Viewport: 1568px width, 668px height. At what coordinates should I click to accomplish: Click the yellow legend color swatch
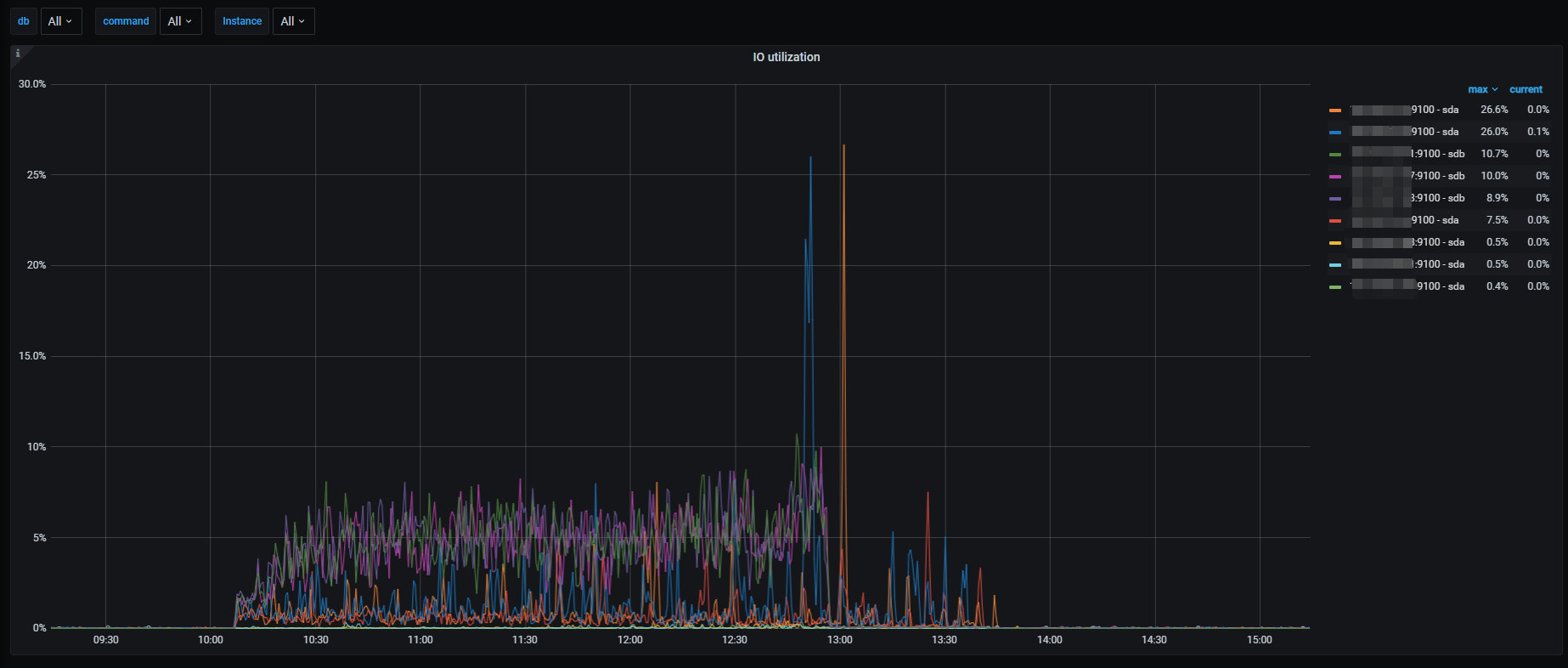(1335, 243)
